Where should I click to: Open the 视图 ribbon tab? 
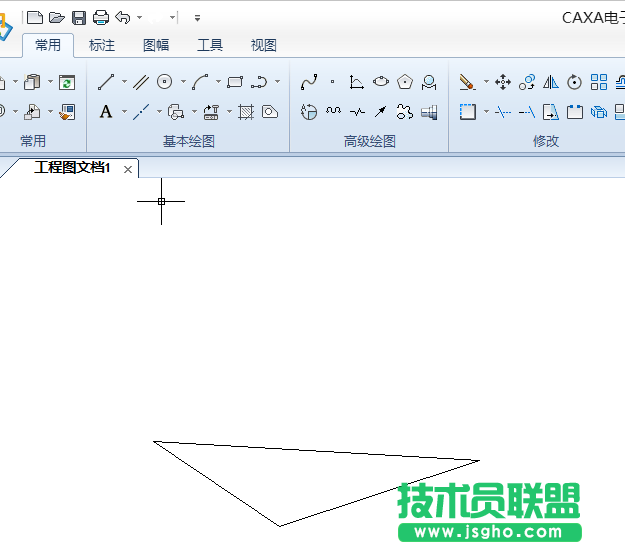click(x=263, y=45)
